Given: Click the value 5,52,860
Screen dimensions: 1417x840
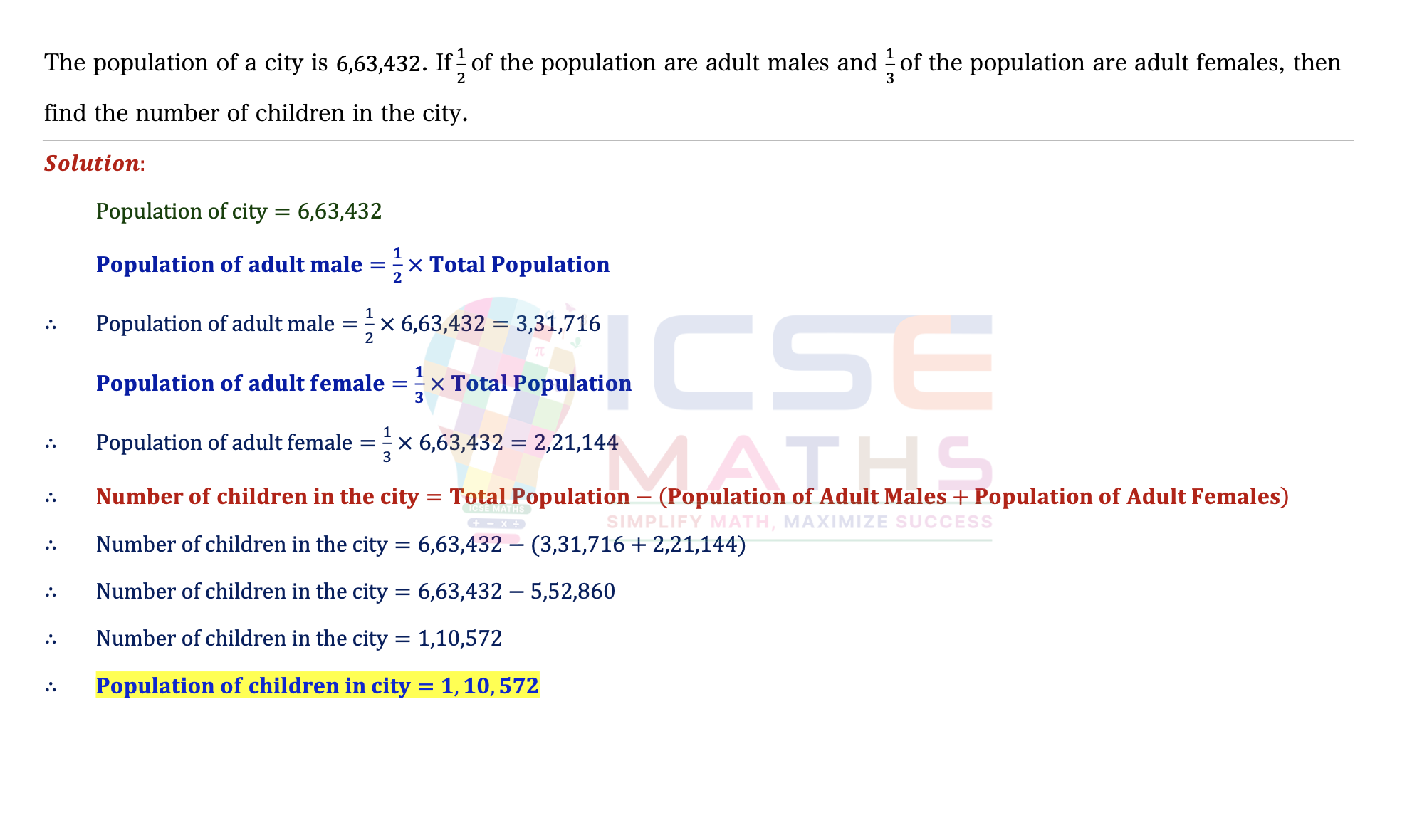Looking at the screenshot, I should coord(573,592).
